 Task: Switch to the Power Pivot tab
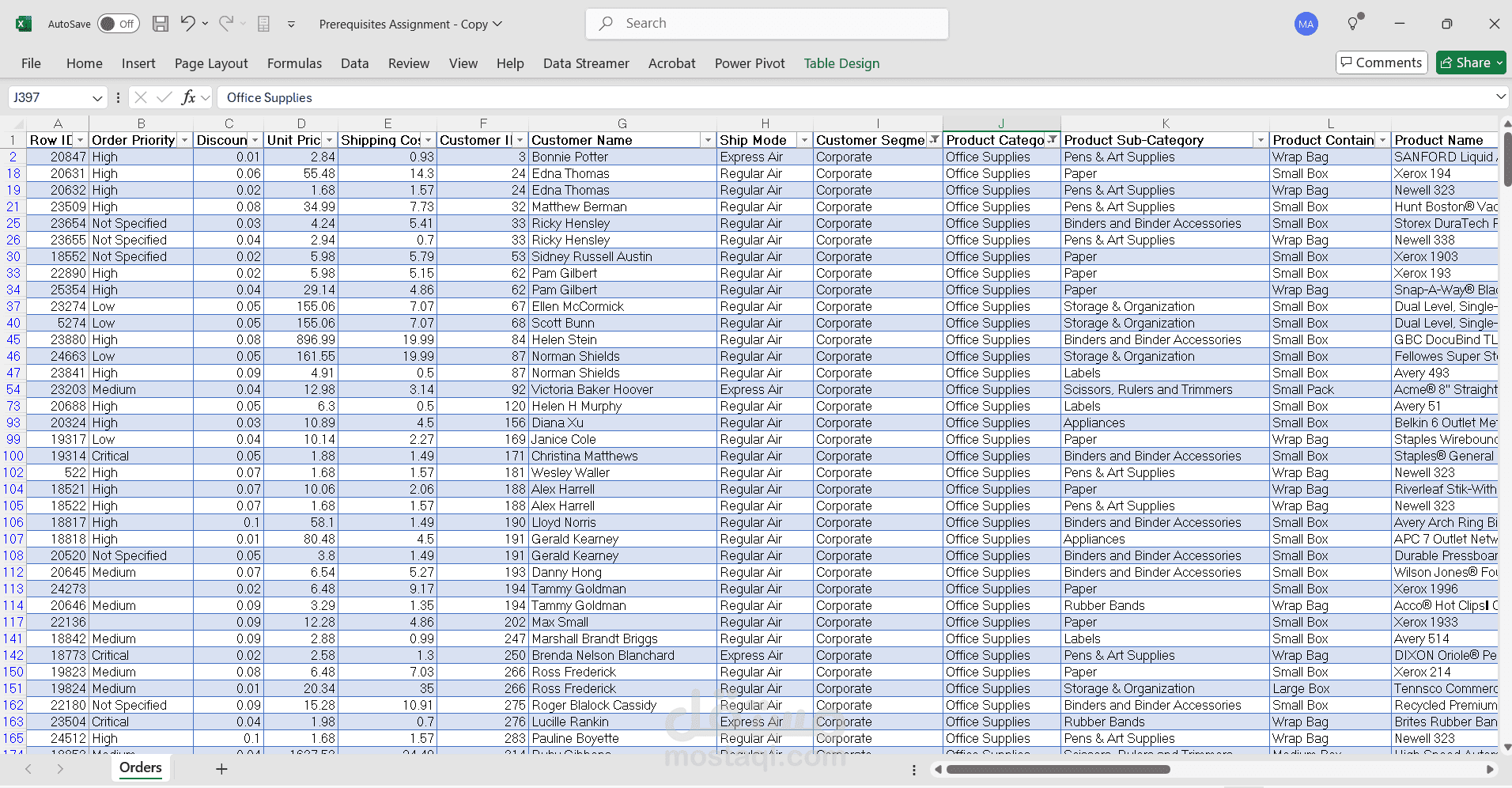(750, 63)
